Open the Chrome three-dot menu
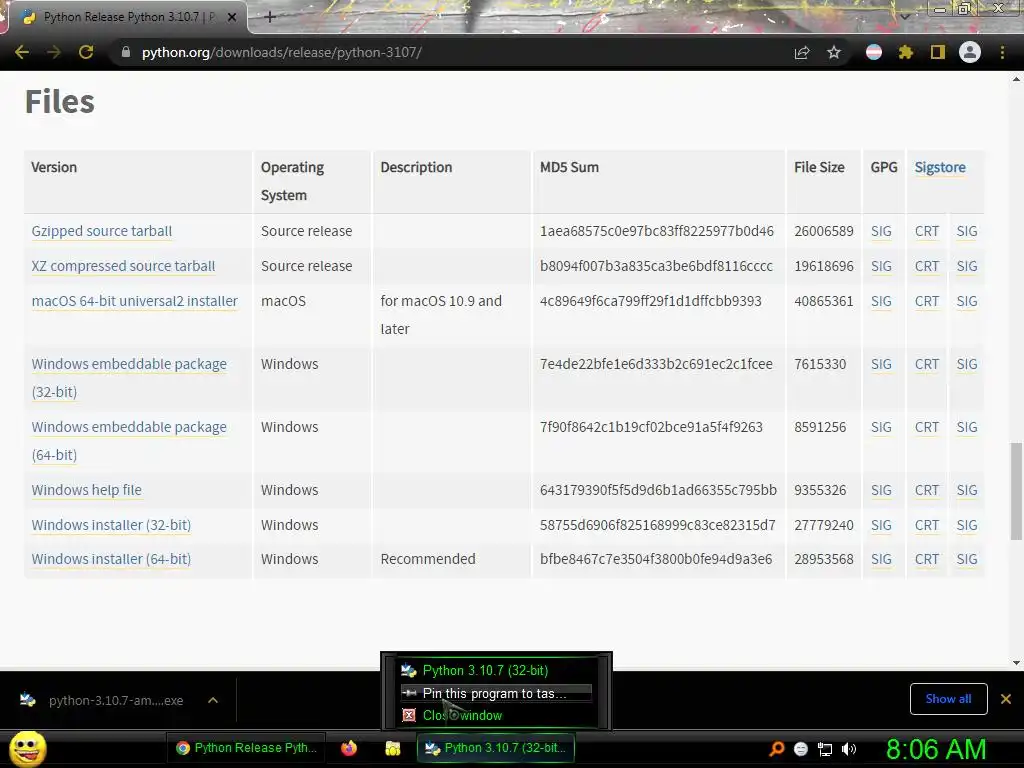Viewport: 1024px width, 768px height. 1002,52
